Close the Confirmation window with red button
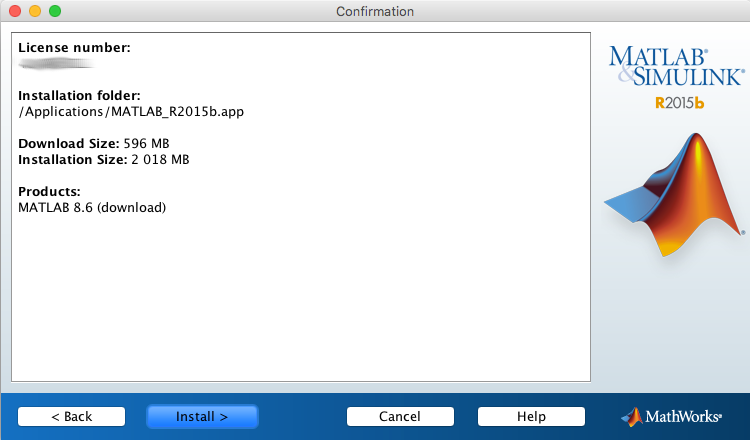 (x=14, y=11)
